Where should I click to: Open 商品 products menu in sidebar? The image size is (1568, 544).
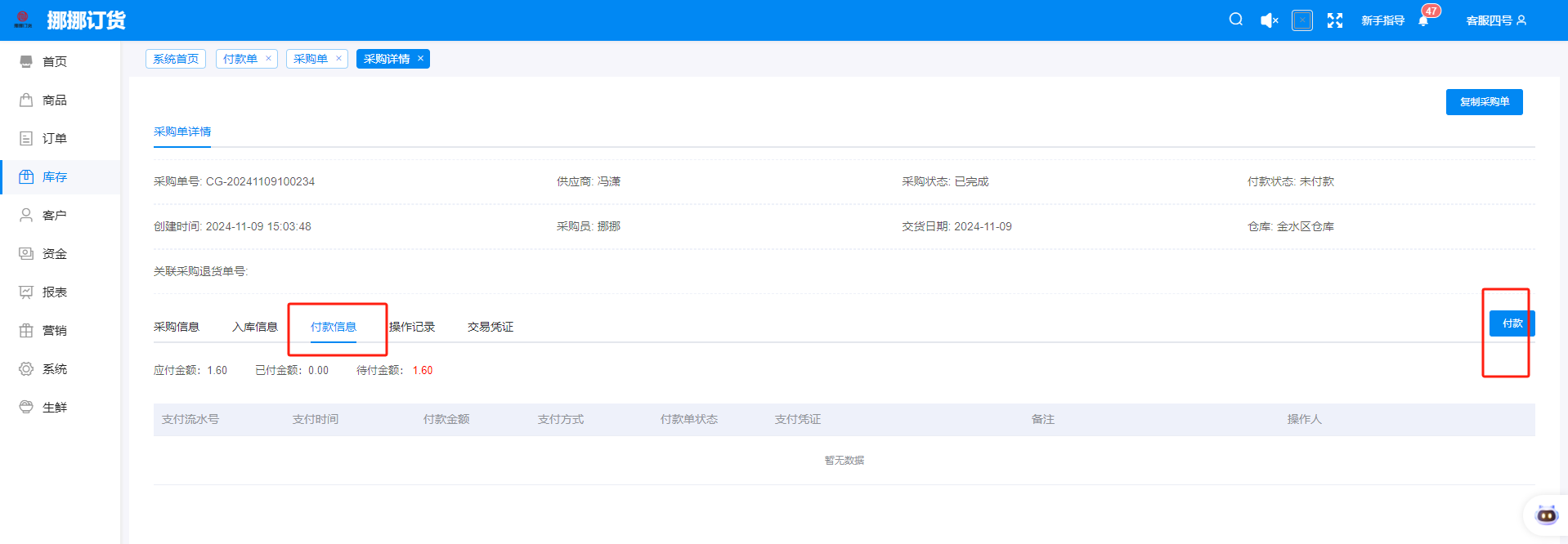coord(54,100)
